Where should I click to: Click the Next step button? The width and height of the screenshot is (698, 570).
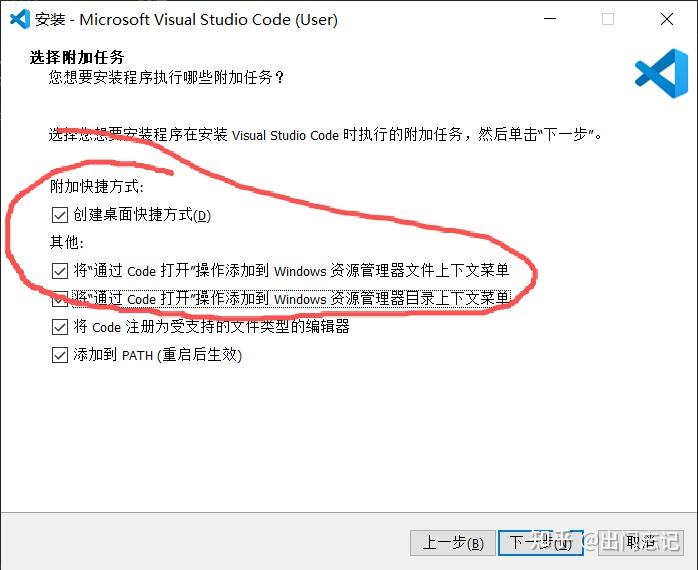(x=540, y=543)
